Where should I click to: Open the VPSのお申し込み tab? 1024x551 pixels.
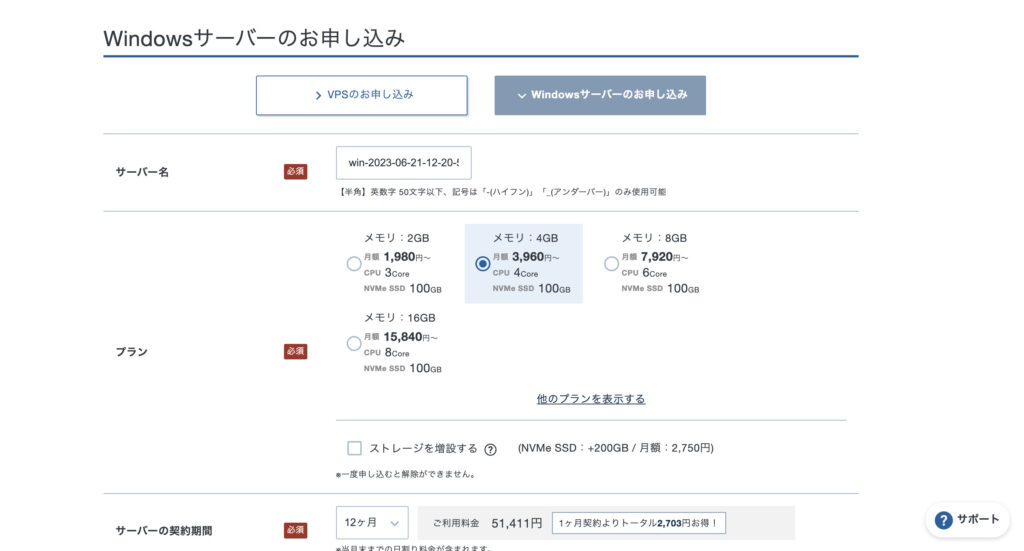pyautogui.click(x=361, y=95)
